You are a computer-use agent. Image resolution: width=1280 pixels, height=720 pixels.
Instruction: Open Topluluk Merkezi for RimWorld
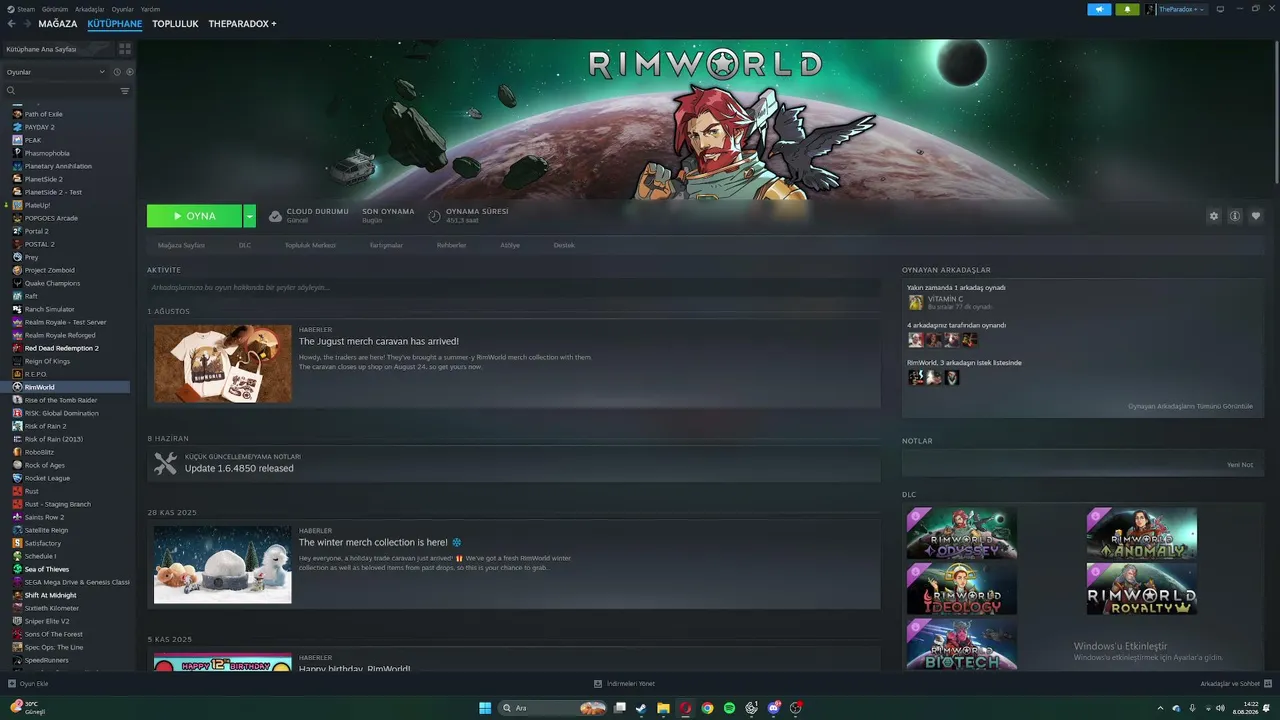pyautogui.click(x=310, y=245)
